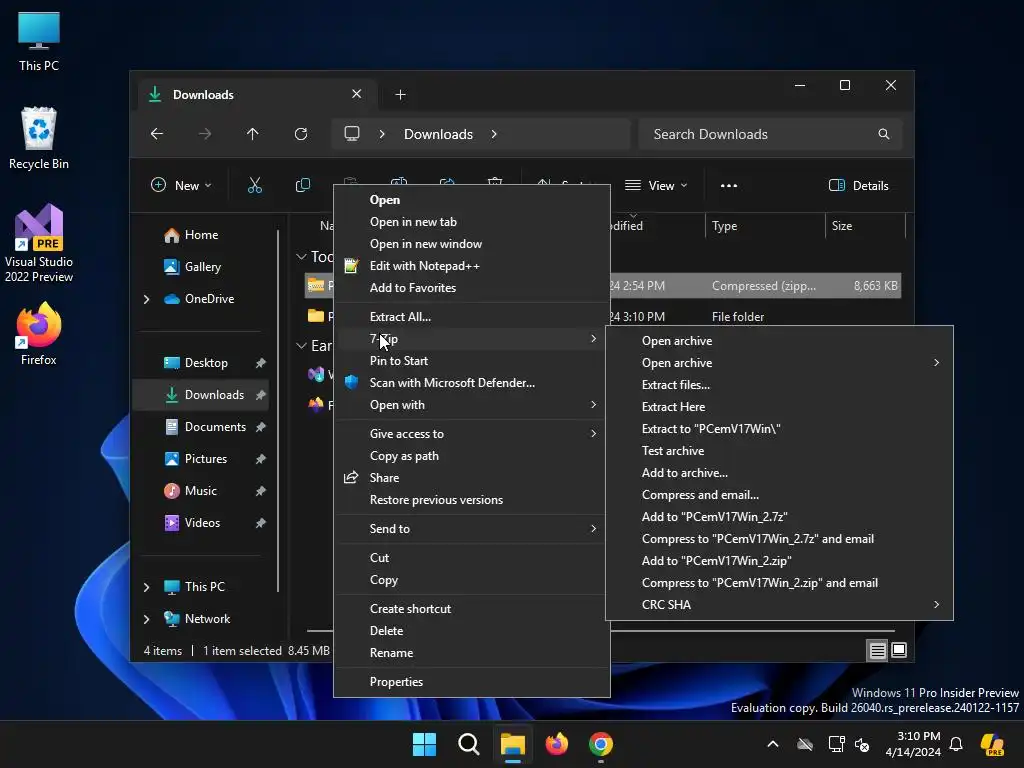Open the Open with submenu
This screenshot has width=1024, height=768.
472,405
